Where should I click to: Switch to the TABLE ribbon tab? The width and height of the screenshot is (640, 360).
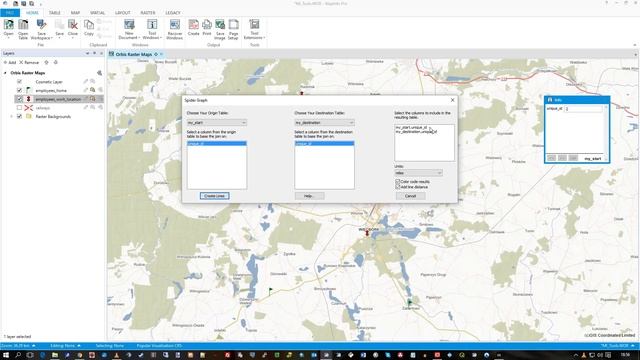point(54,13)
